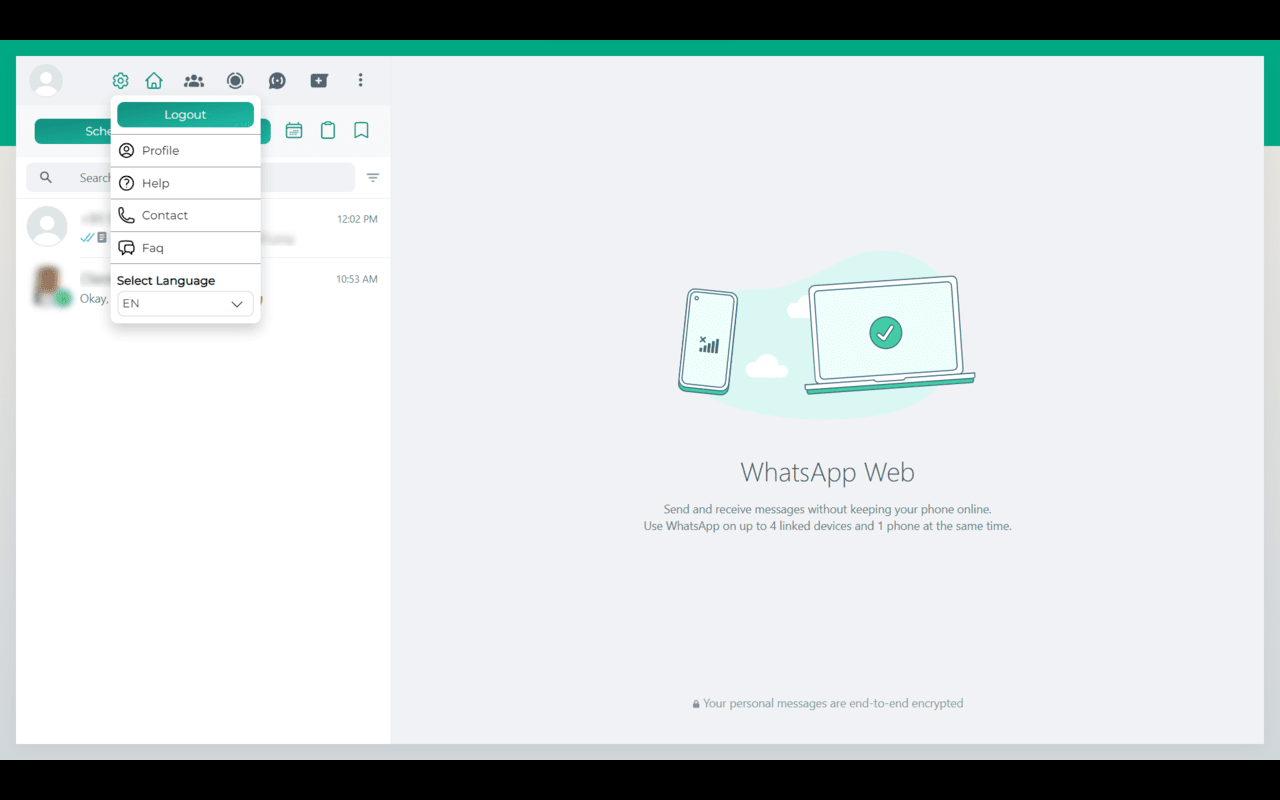Expand the three-dot overflow menu
The image size is (1280, 800).
click(360, 80)
